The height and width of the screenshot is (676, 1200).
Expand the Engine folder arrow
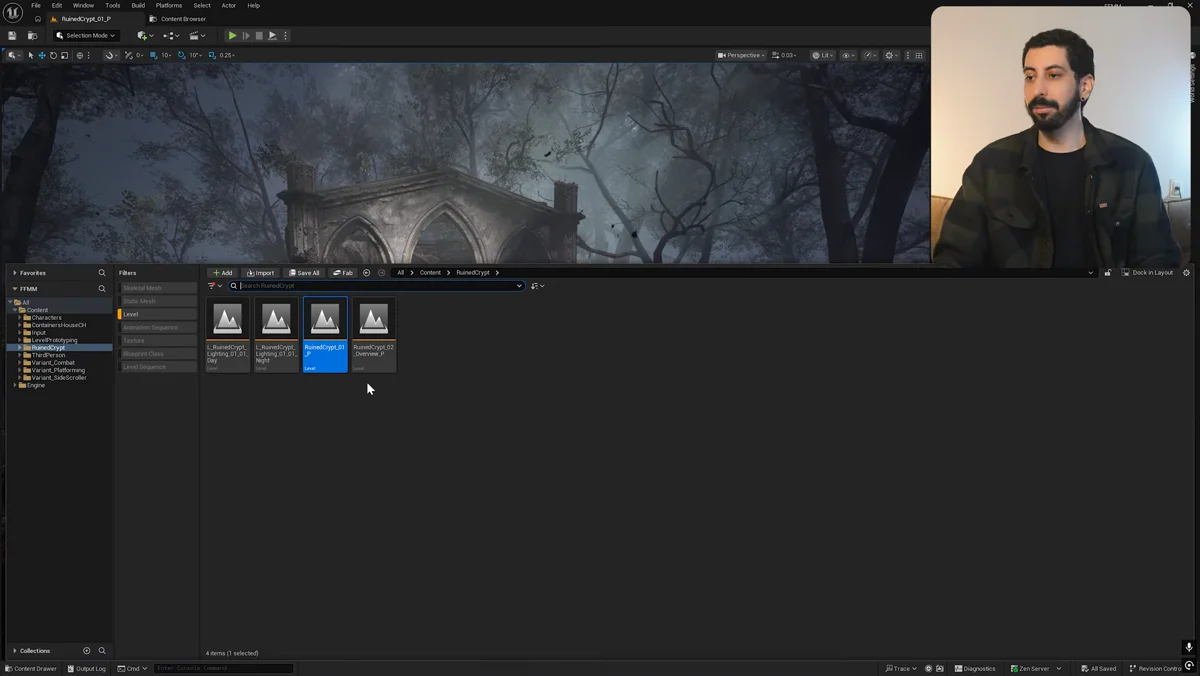(15, 385)
